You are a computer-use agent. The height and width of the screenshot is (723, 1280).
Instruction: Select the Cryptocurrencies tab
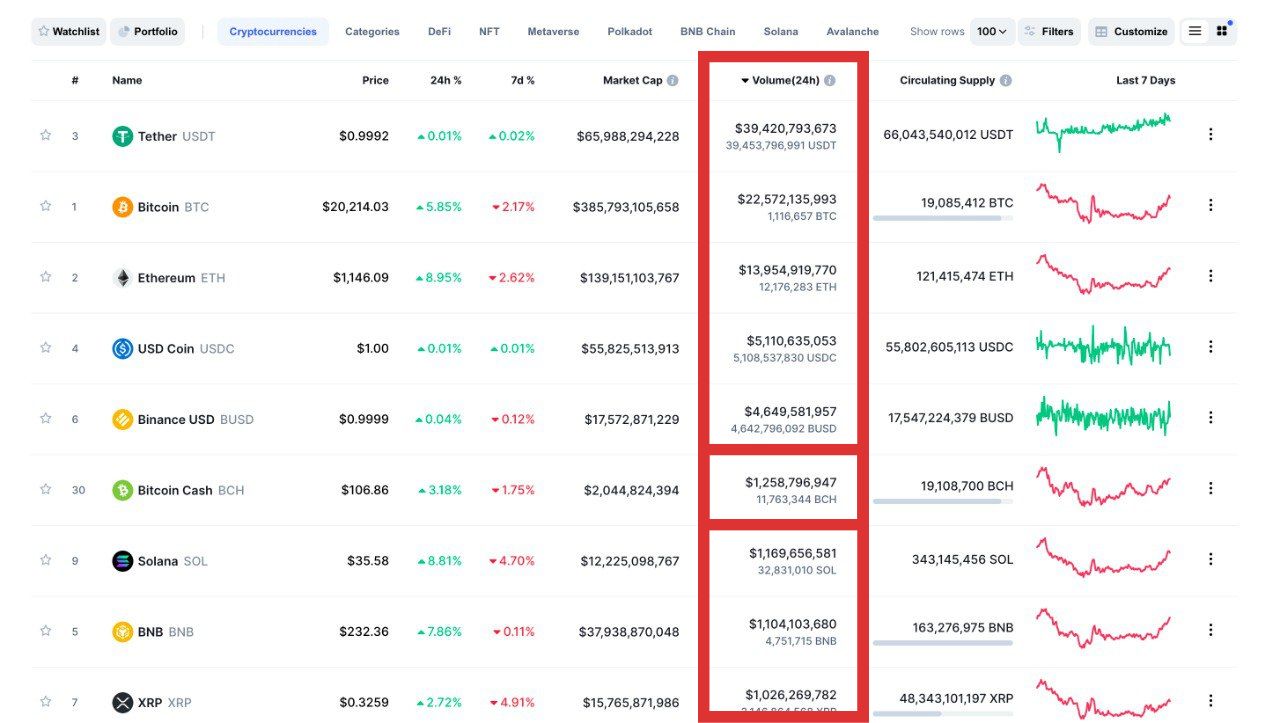[x=273, y=31]
